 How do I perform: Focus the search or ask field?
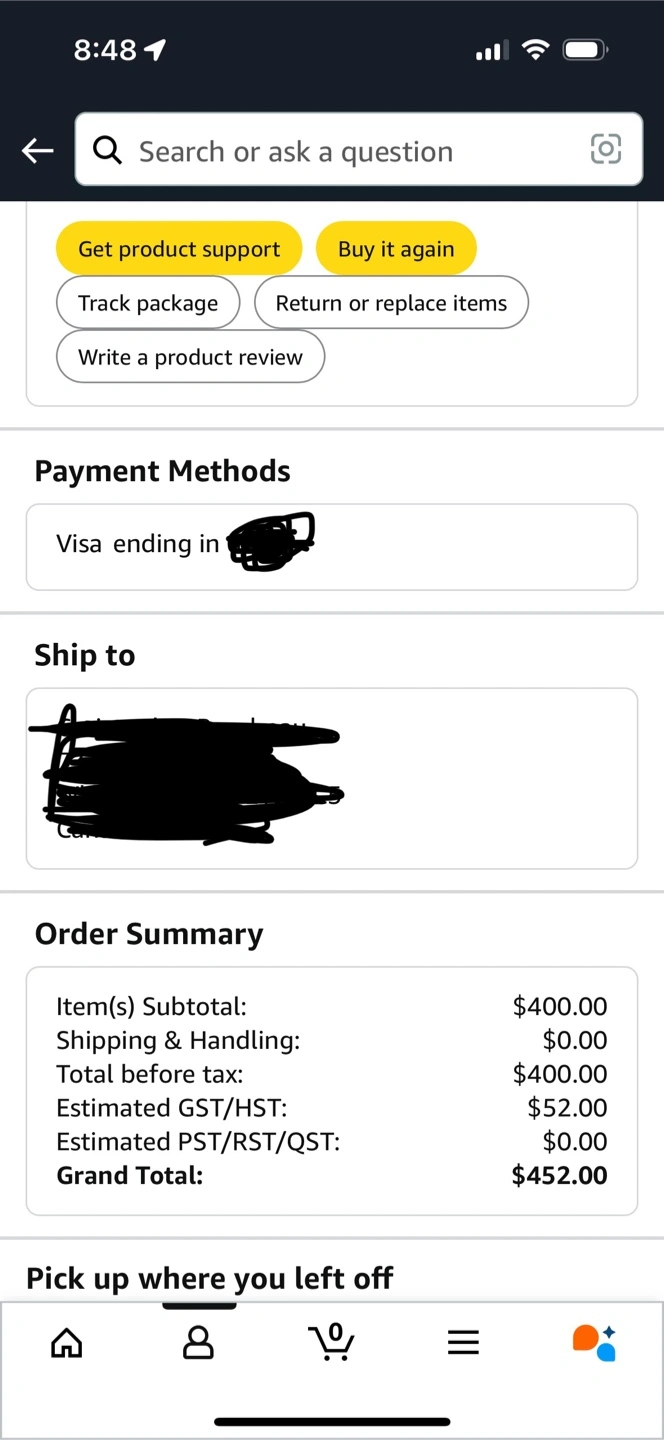(x=350, y=151)
